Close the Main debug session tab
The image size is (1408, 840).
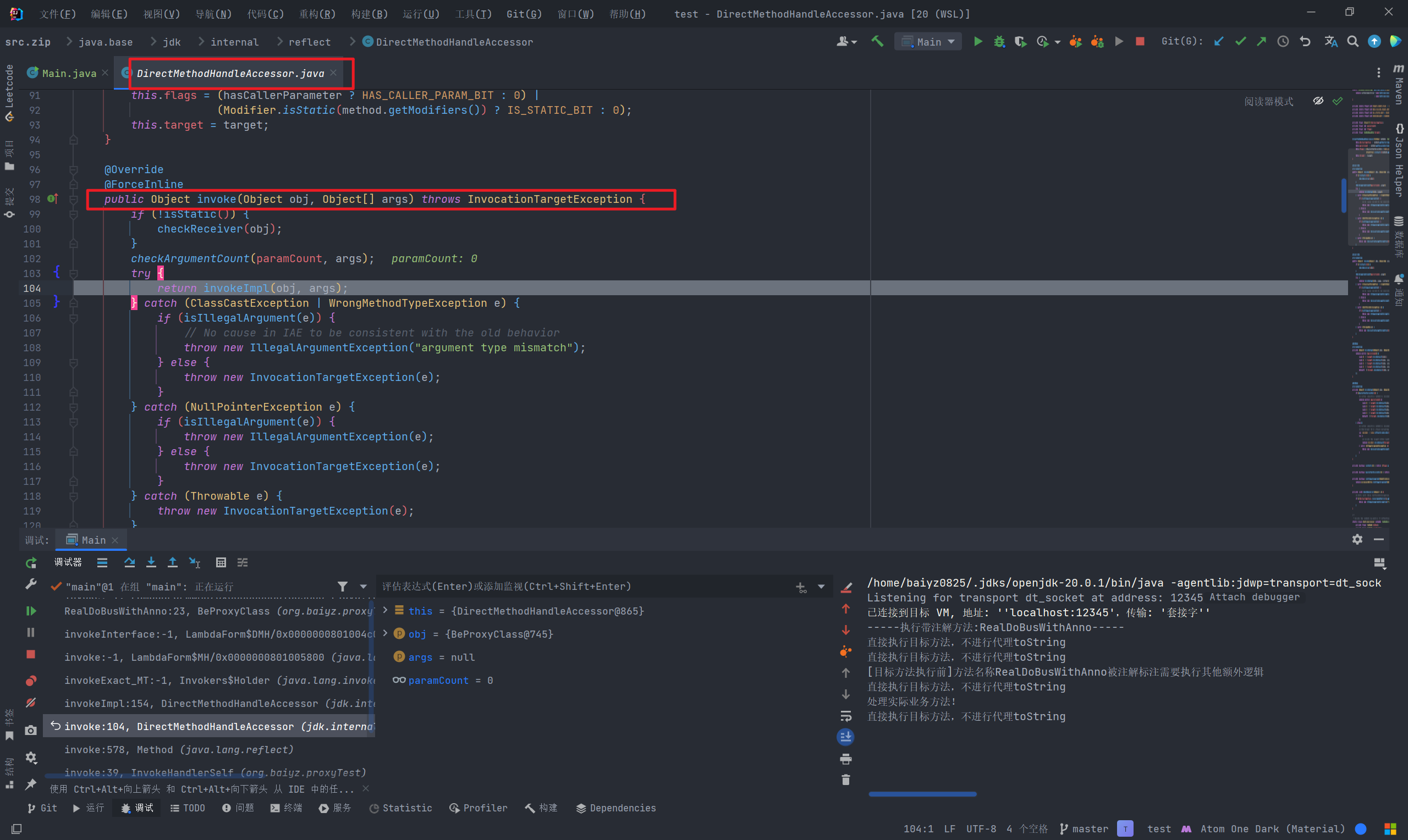click(x=115, y=540)
